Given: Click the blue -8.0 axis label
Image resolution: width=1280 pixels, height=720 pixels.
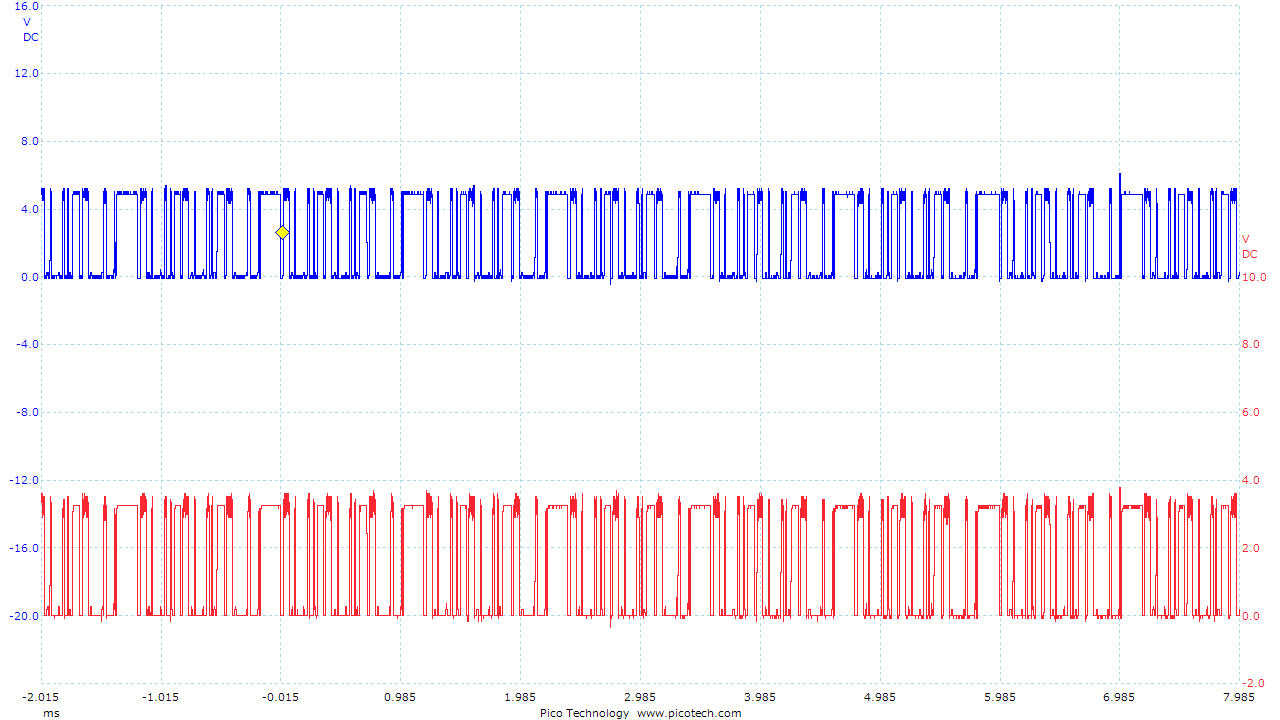Looking at the screenshot, I should pyautogui.click(x=28, y=412).
